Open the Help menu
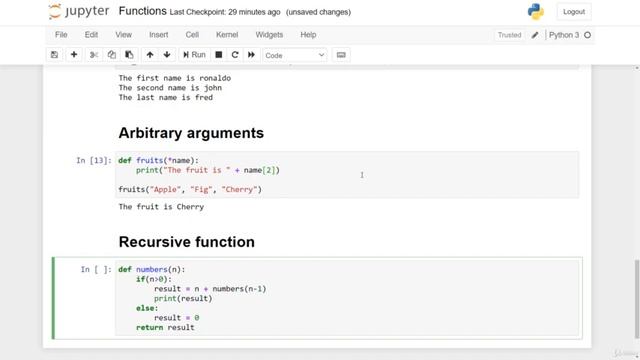 pyautogui.click(x=308, y=35)
